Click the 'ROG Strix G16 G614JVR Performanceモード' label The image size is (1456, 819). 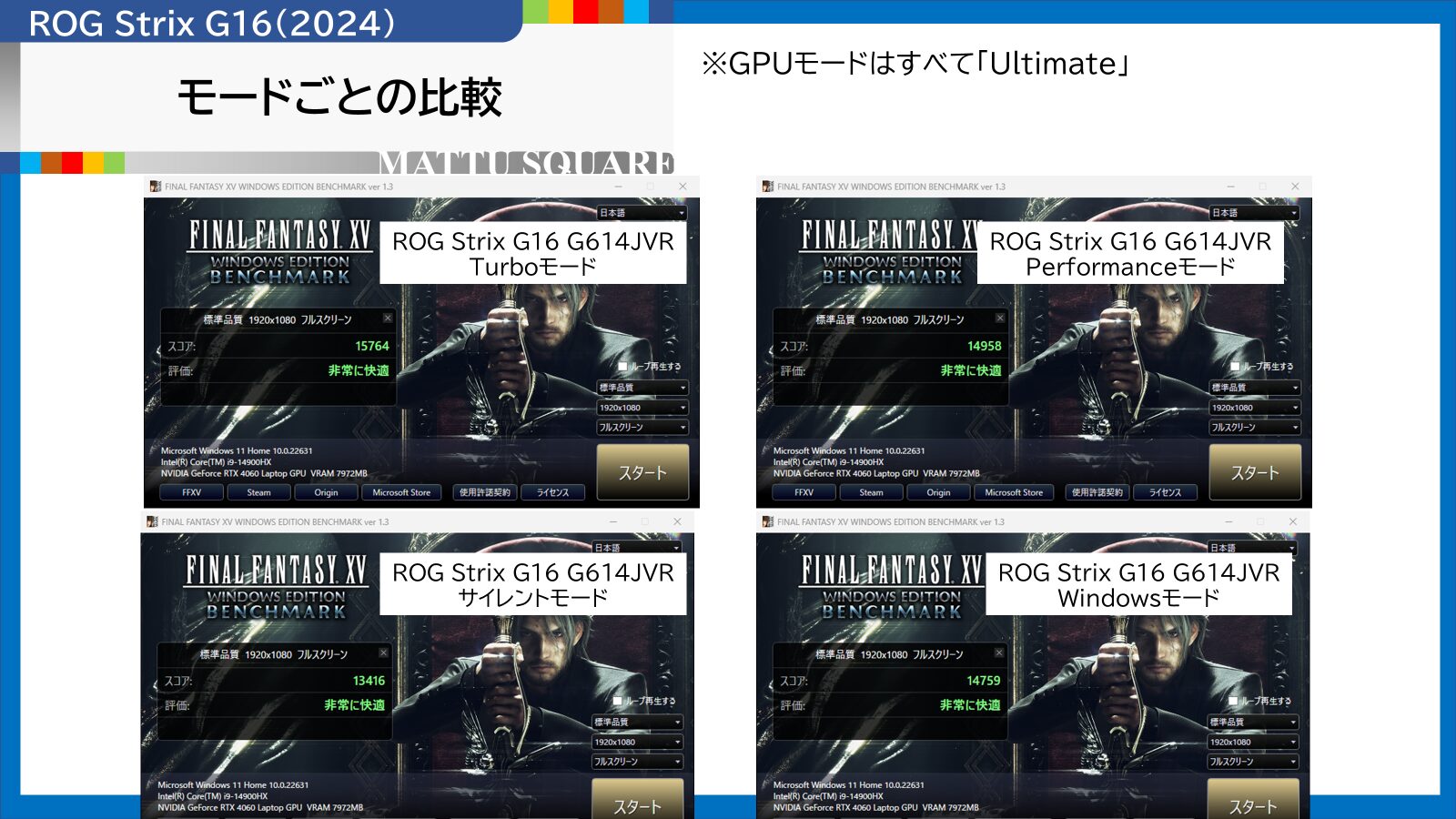[1130, 253]
